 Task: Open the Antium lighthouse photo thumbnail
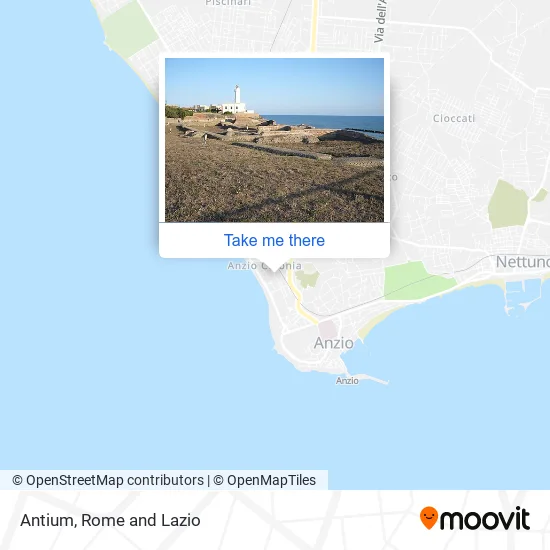tap(274, 140)
